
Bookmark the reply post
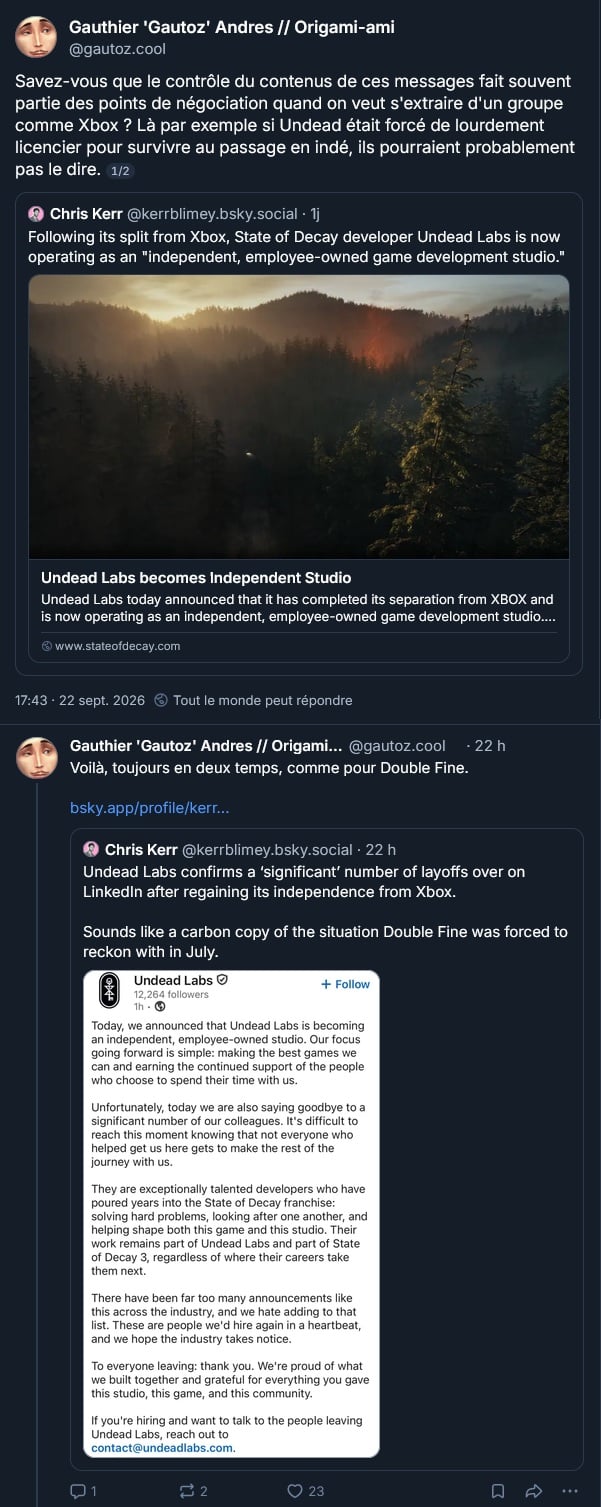(x=498, y=1490)
